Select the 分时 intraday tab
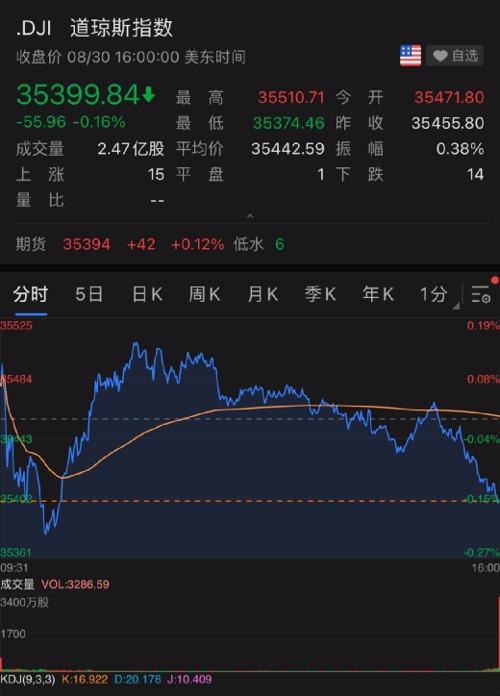 pyautogui.click(x=30, y=294)
